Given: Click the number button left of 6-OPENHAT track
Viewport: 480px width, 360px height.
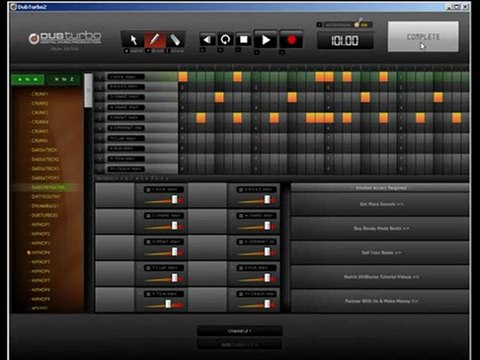Looking at the screenshot, I should point(100,128).
